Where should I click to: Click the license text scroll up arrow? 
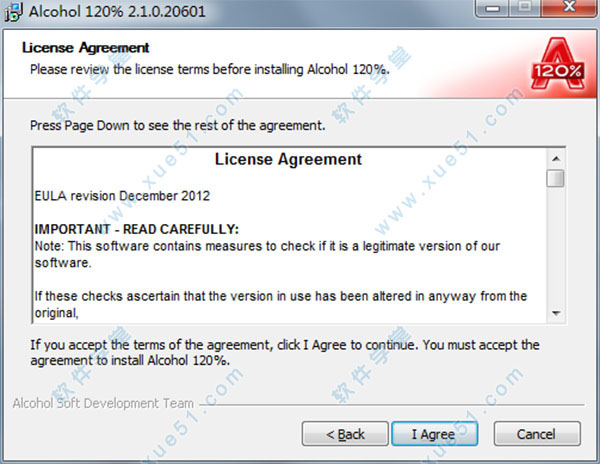tap(556, 158)
